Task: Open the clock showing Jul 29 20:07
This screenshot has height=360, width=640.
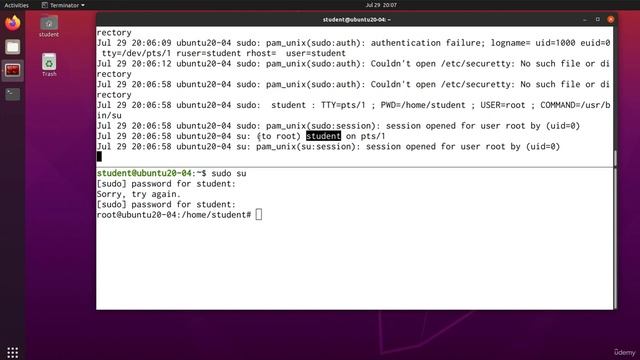Action: [381, 5]
